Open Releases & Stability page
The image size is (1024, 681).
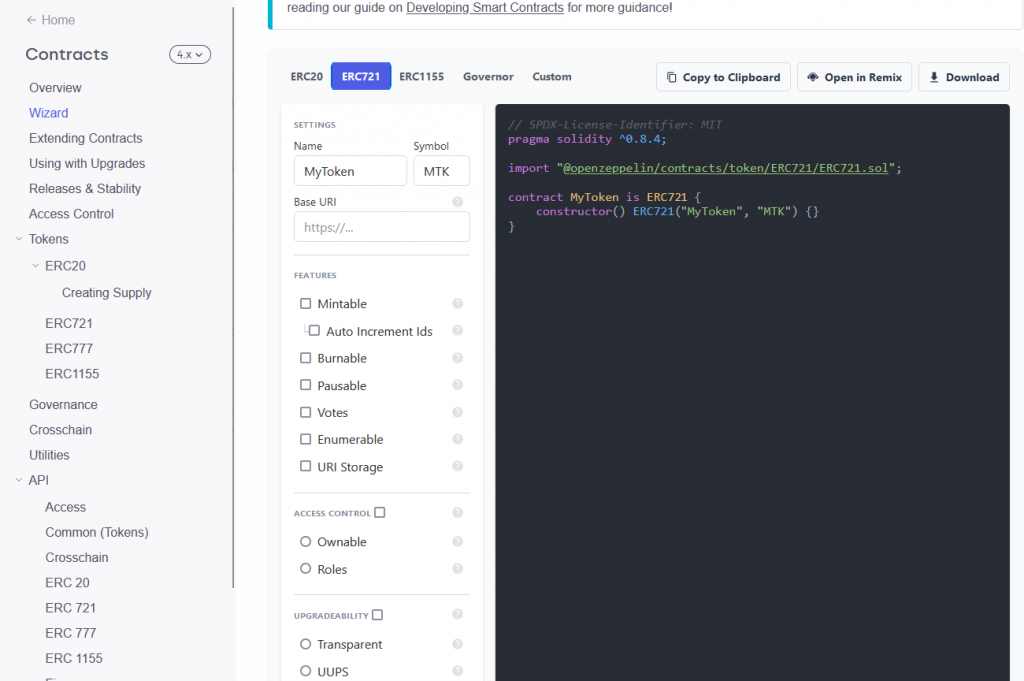(x=85, y=189)
